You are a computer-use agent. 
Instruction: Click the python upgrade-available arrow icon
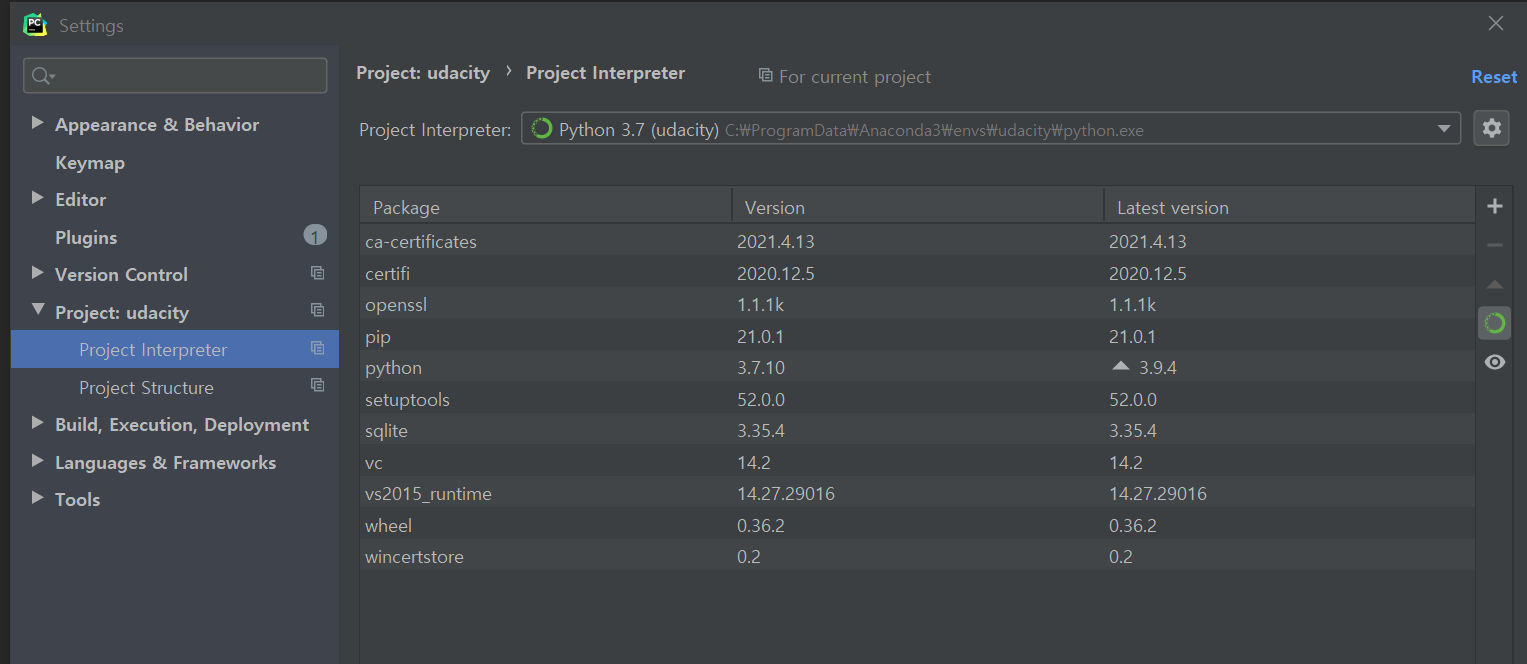point(1120,367)
